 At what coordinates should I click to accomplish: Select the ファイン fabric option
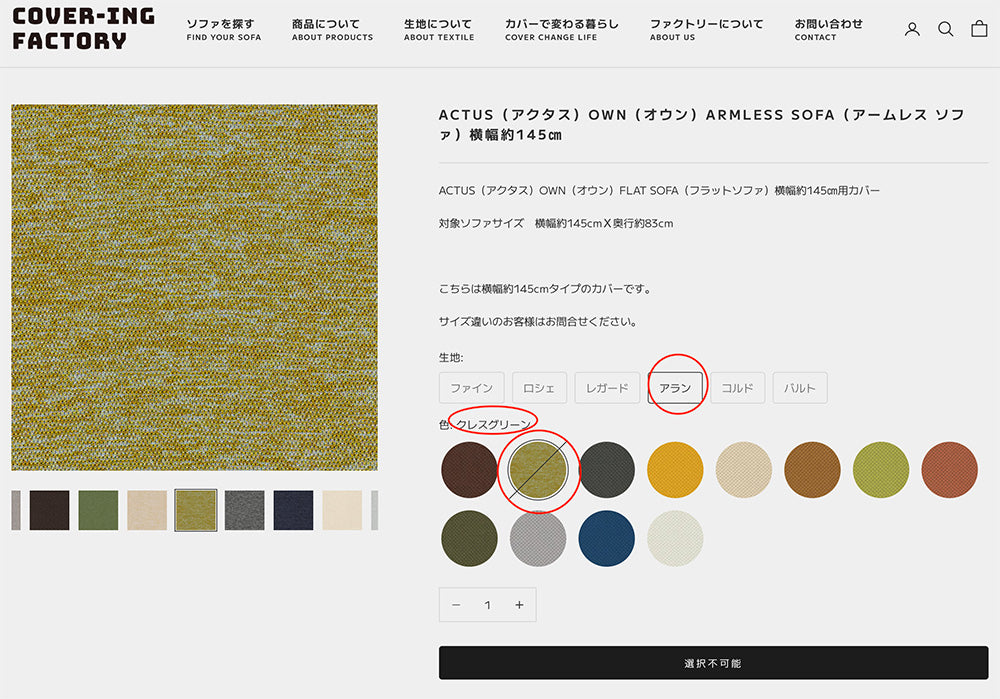point(471,388)
